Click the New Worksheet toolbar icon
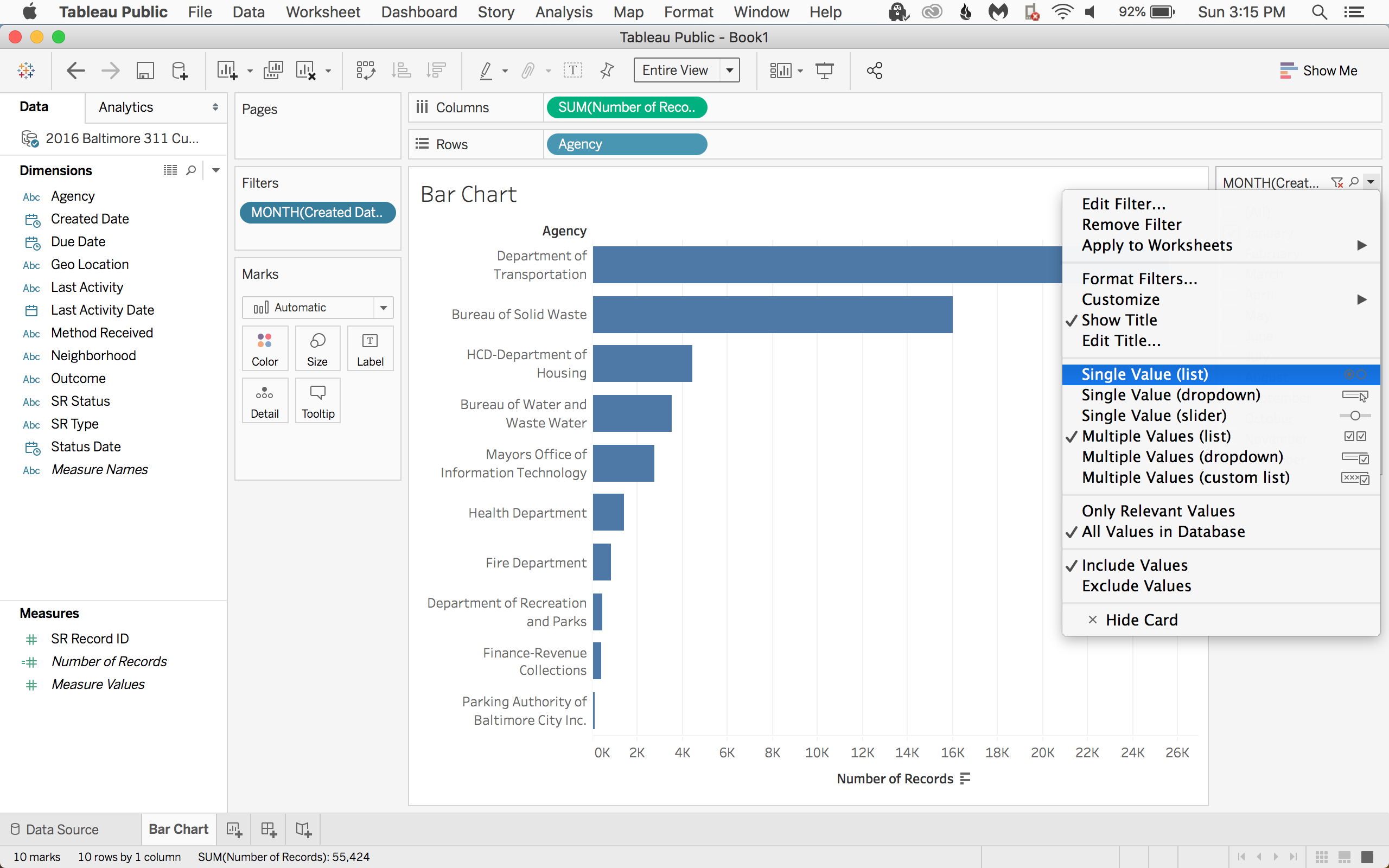1389x868 pixels. [x=227, y=71]
